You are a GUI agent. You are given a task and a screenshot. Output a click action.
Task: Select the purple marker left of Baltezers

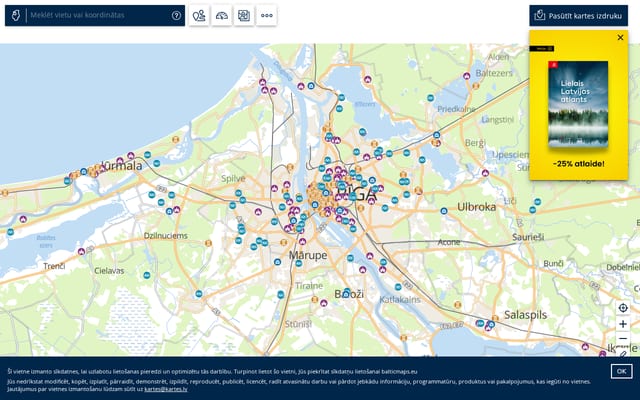point(467,76)
